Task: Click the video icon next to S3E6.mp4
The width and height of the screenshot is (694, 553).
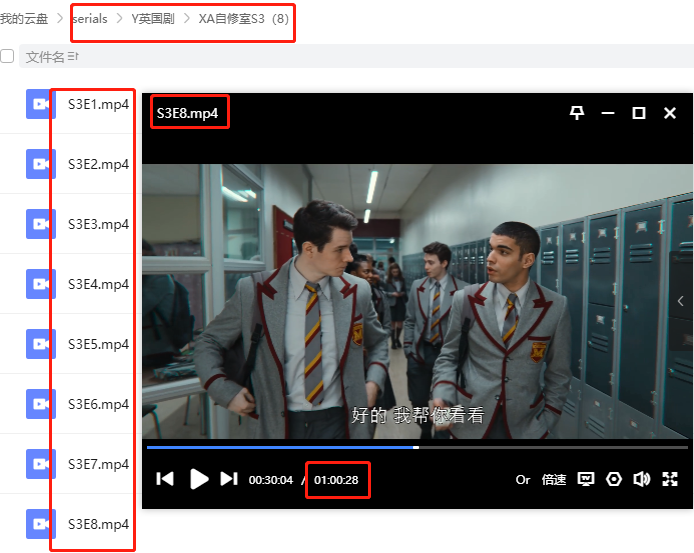Action: tap(41, 404)
